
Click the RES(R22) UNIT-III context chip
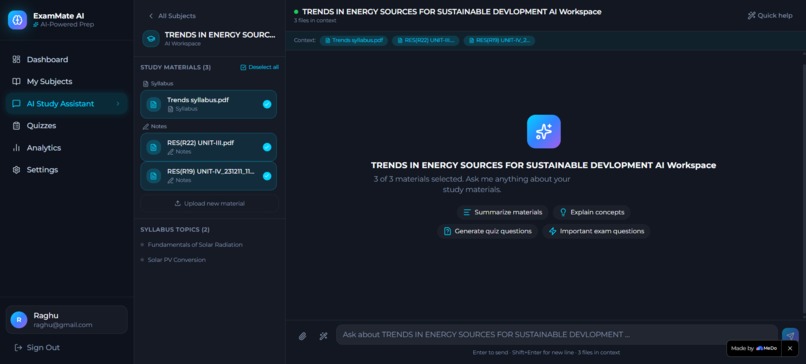pyautogui.click(x=426, y=40)
